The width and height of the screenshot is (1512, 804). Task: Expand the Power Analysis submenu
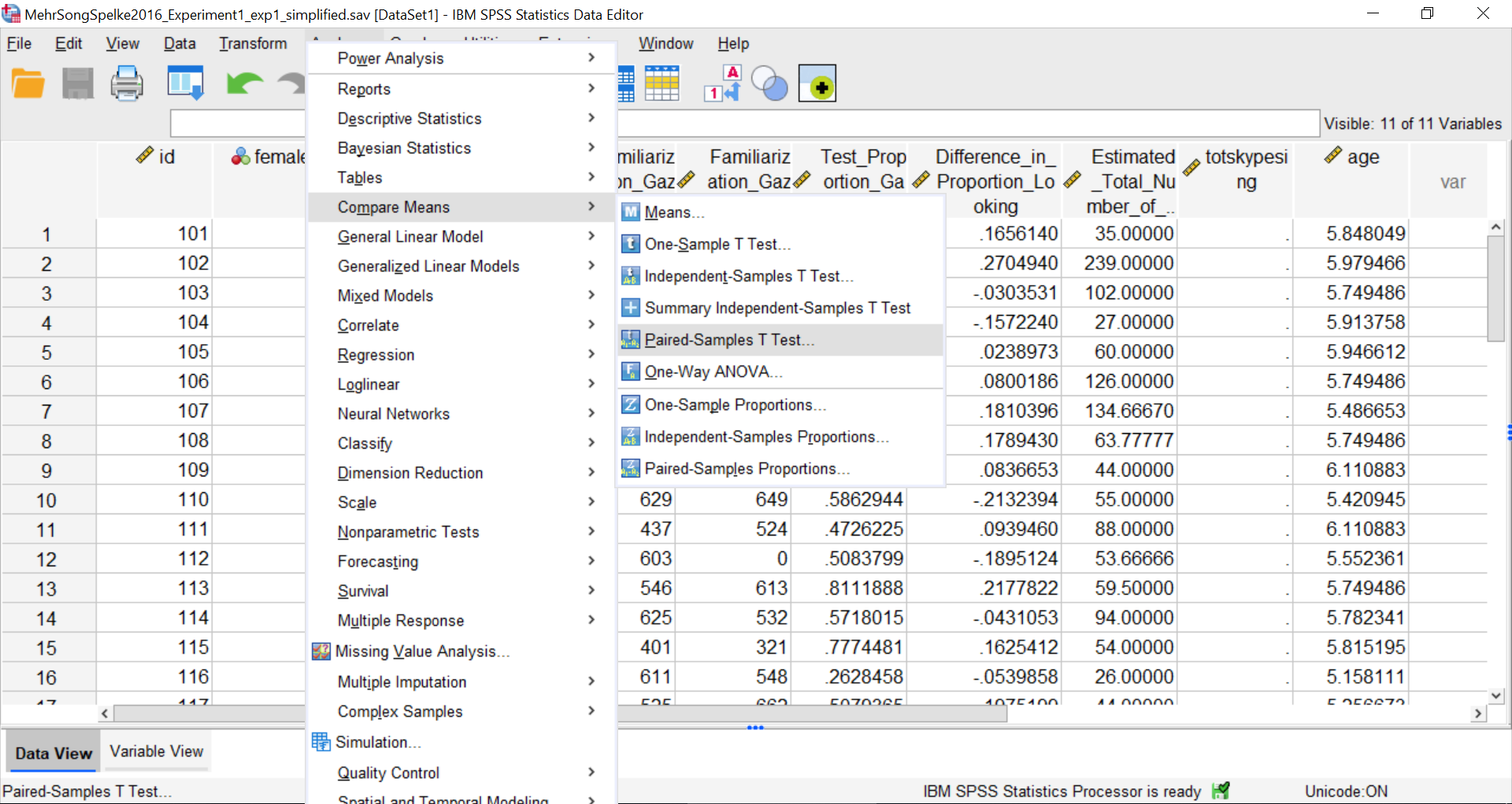pyautogui.click(x=591, y=57)
